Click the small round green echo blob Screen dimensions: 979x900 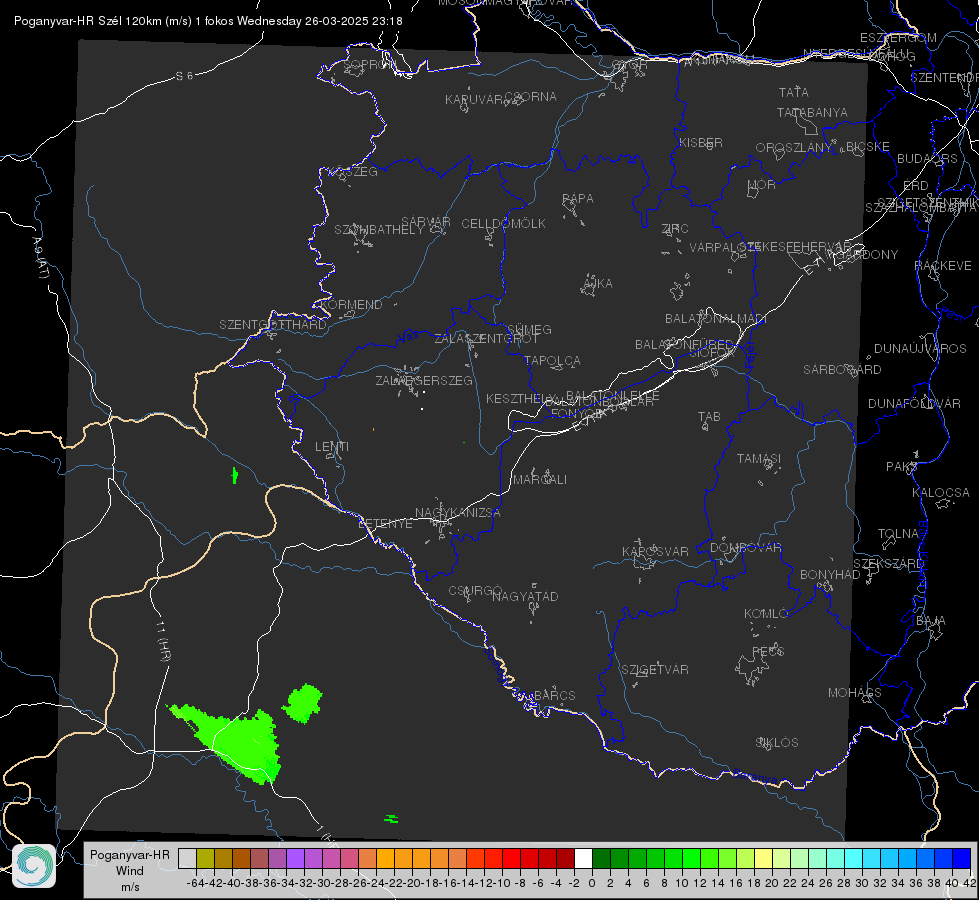click(x=303, y=703)
